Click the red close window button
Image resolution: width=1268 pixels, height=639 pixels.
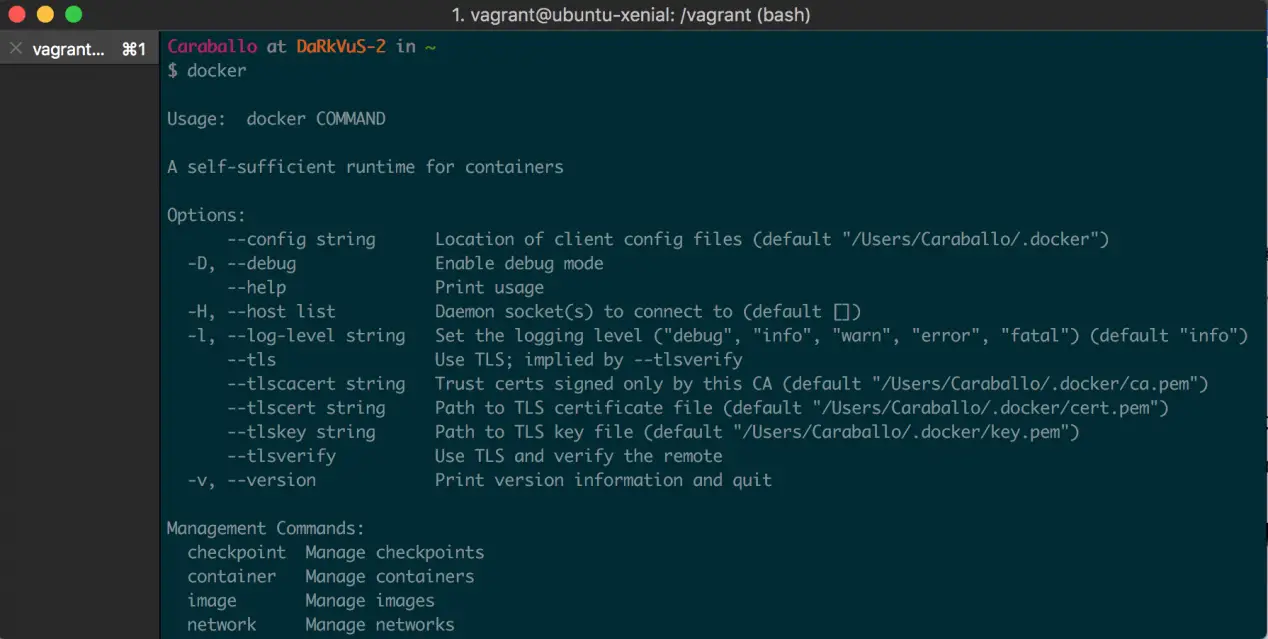(x=17, y=15)
